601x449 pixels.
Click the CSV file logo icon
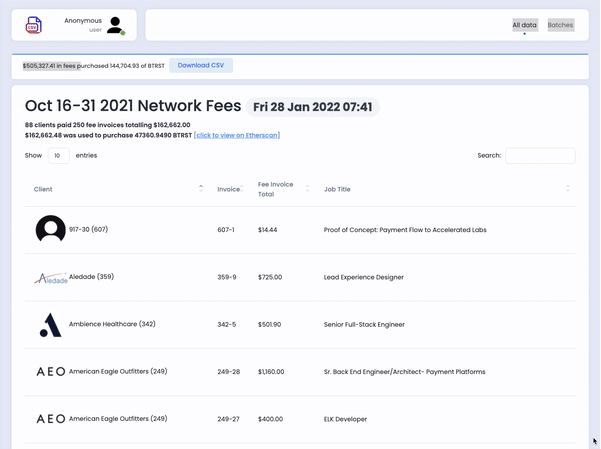coord(34,25)
